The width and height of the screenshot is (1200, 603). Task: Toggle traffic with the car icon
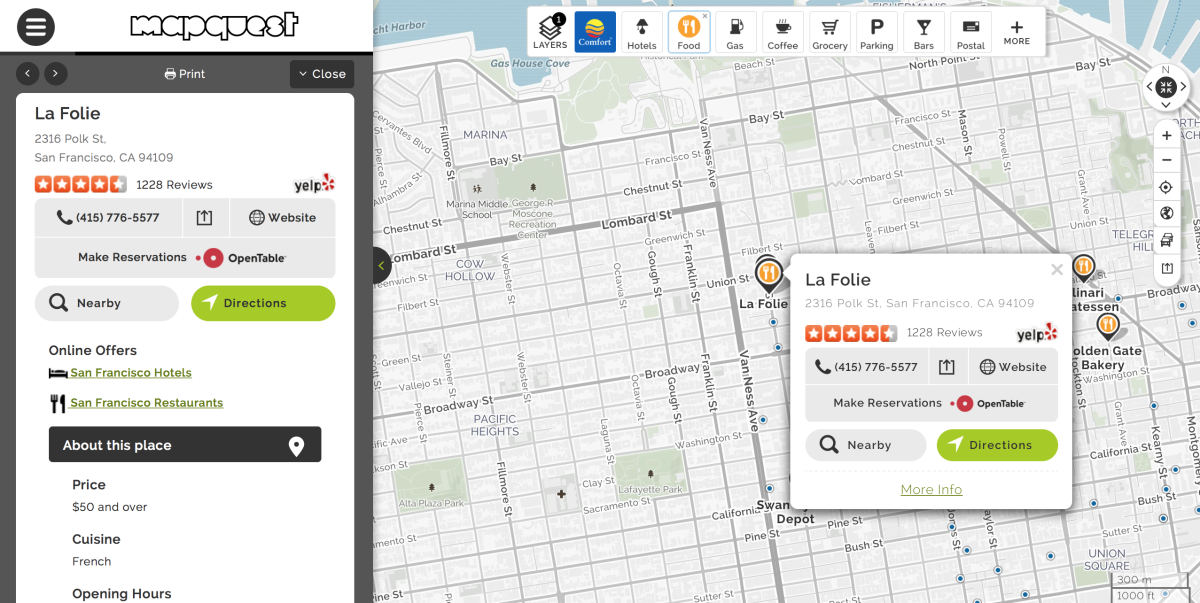coord(1166,239)
